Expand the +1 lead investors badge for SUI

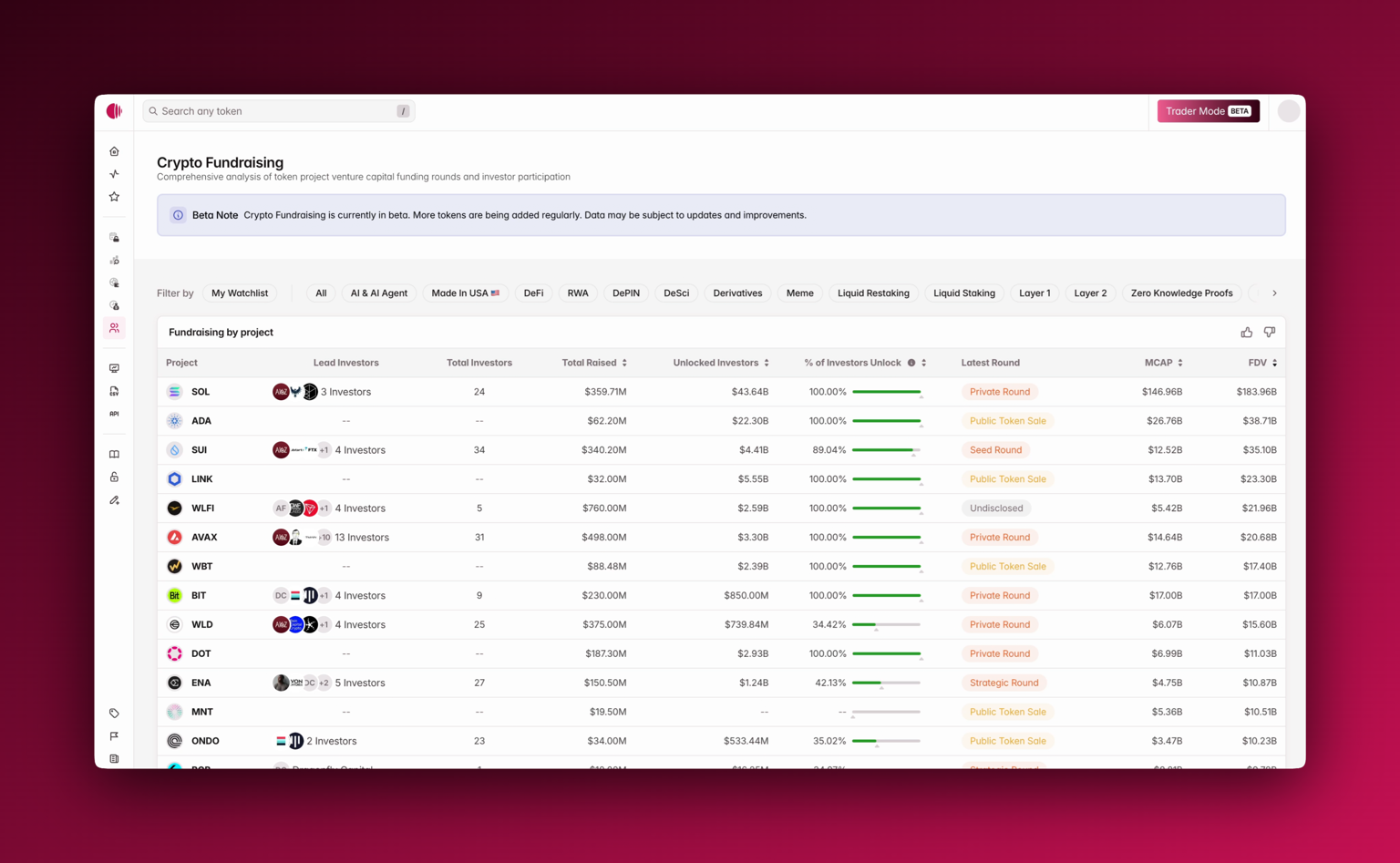(x=324, y=450)
